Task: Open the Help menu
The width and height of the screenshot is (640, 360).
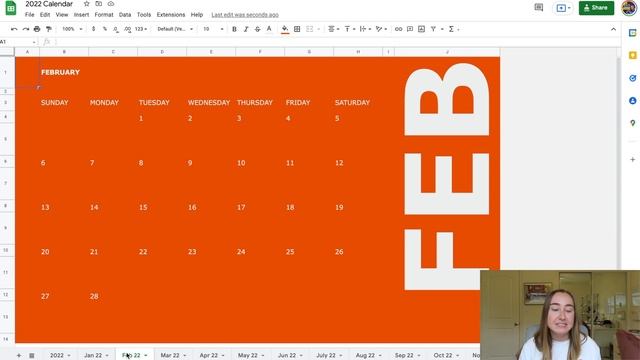Action: (197, 15)
